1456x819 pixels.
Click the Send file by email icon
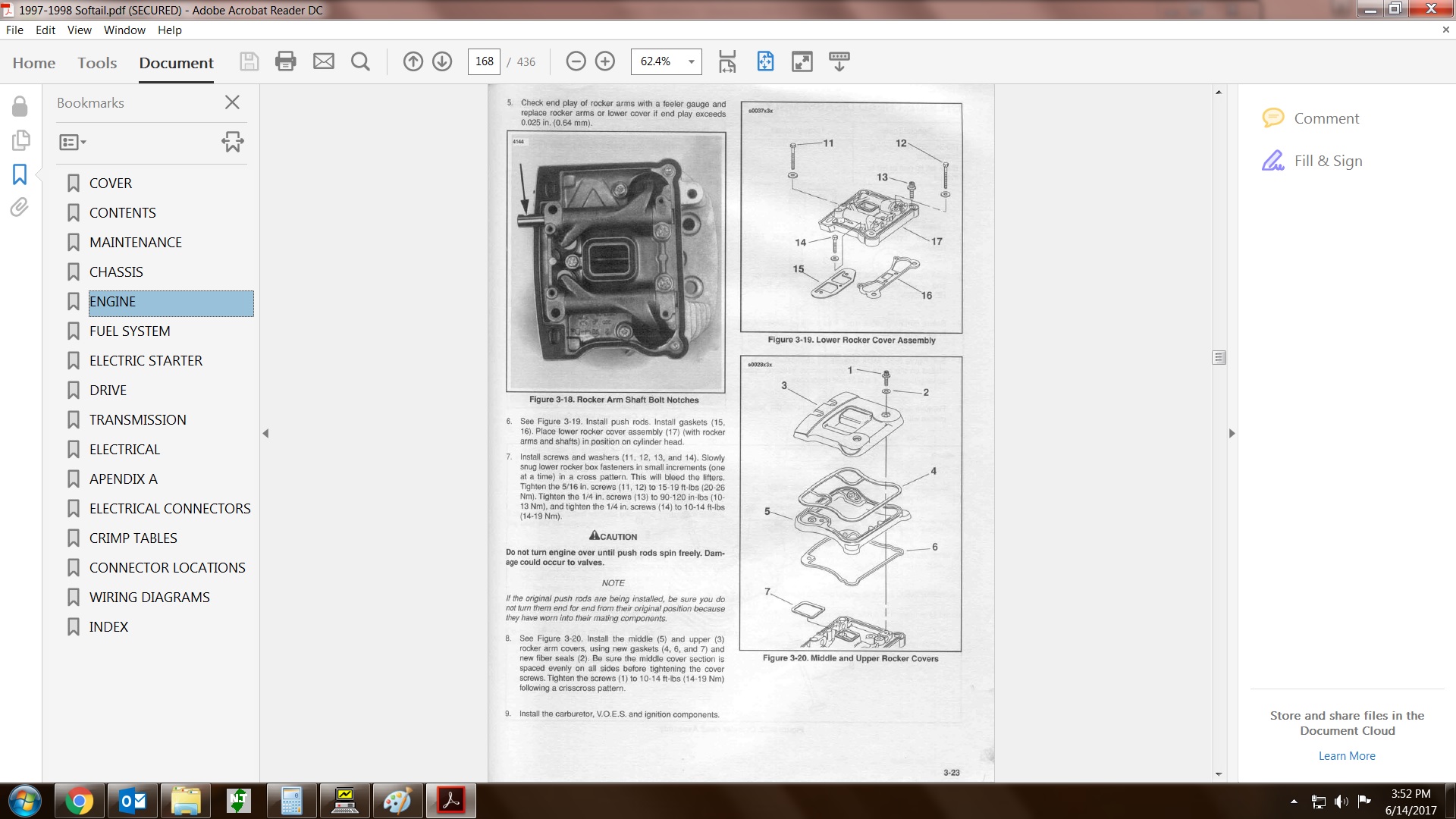coord(324,61)
